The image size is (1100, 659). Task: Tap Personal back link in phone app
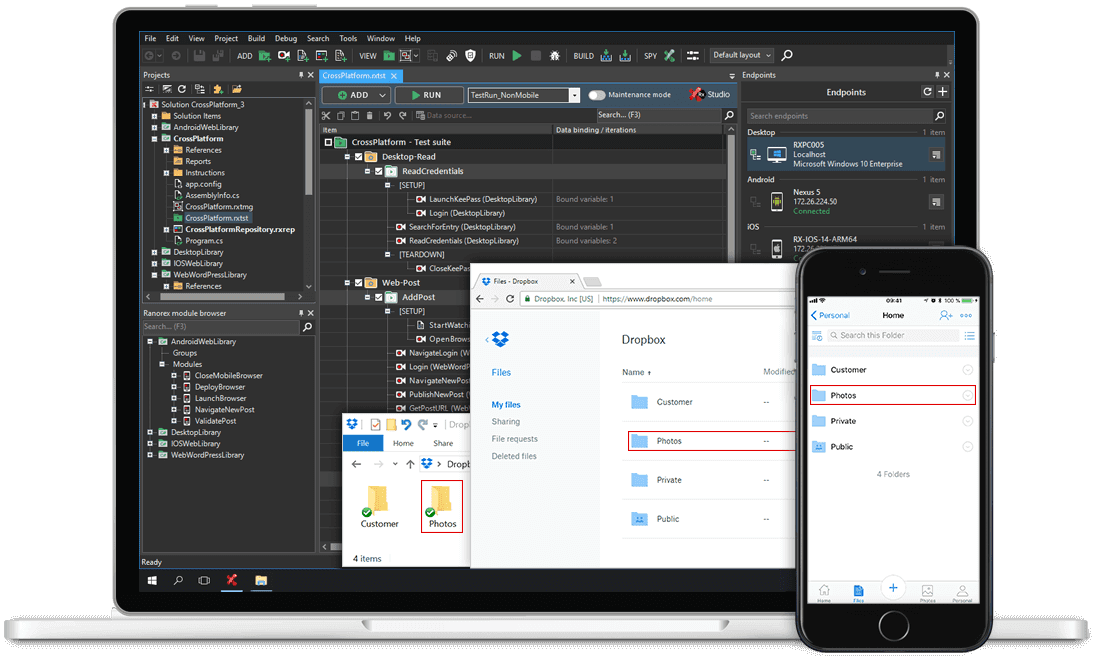click(x=831, y=316)
